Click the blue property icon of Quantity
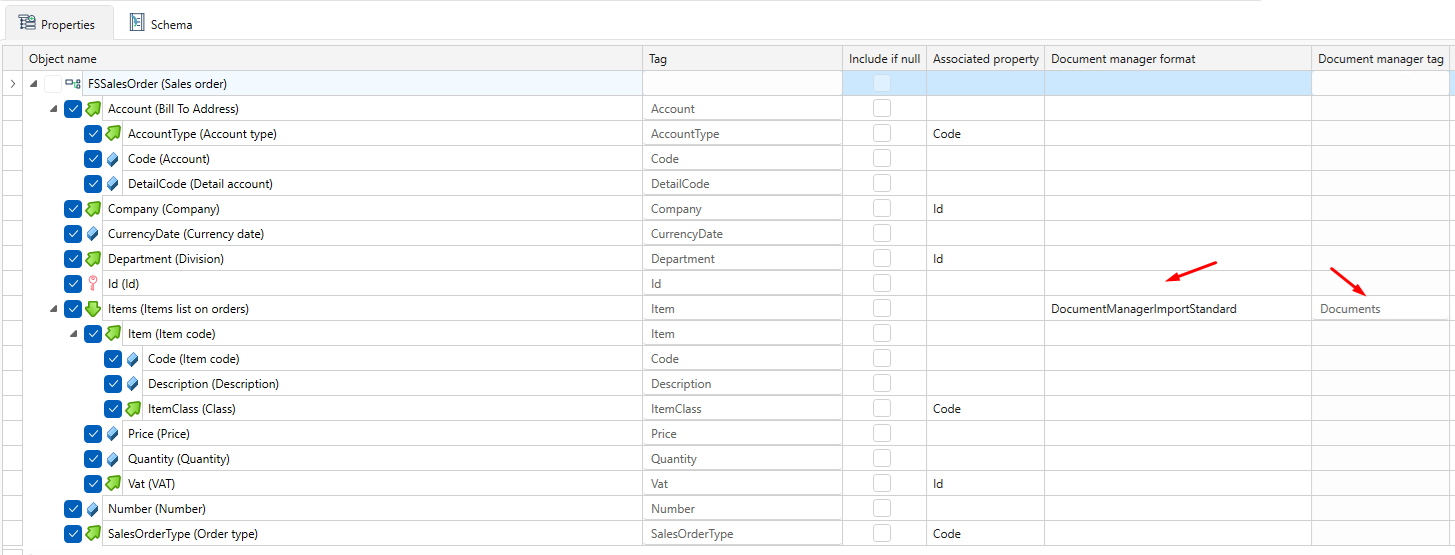Screen dimensions: 1455x555 click(x=113, y=459)
